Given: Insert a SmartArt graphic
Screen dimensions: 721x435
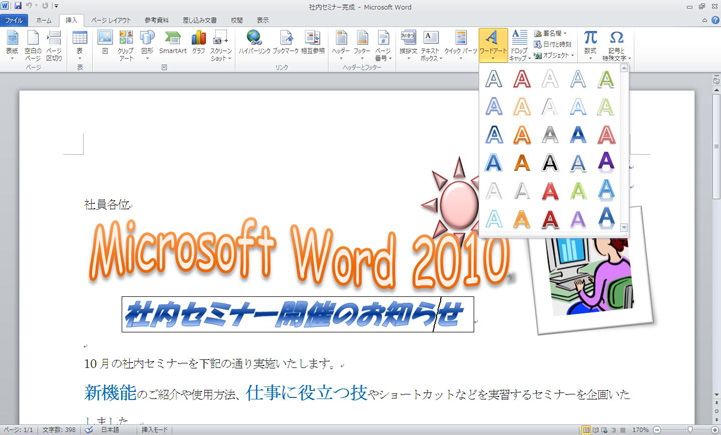Looking at the screenshot, I should click(x=173, y=42).
